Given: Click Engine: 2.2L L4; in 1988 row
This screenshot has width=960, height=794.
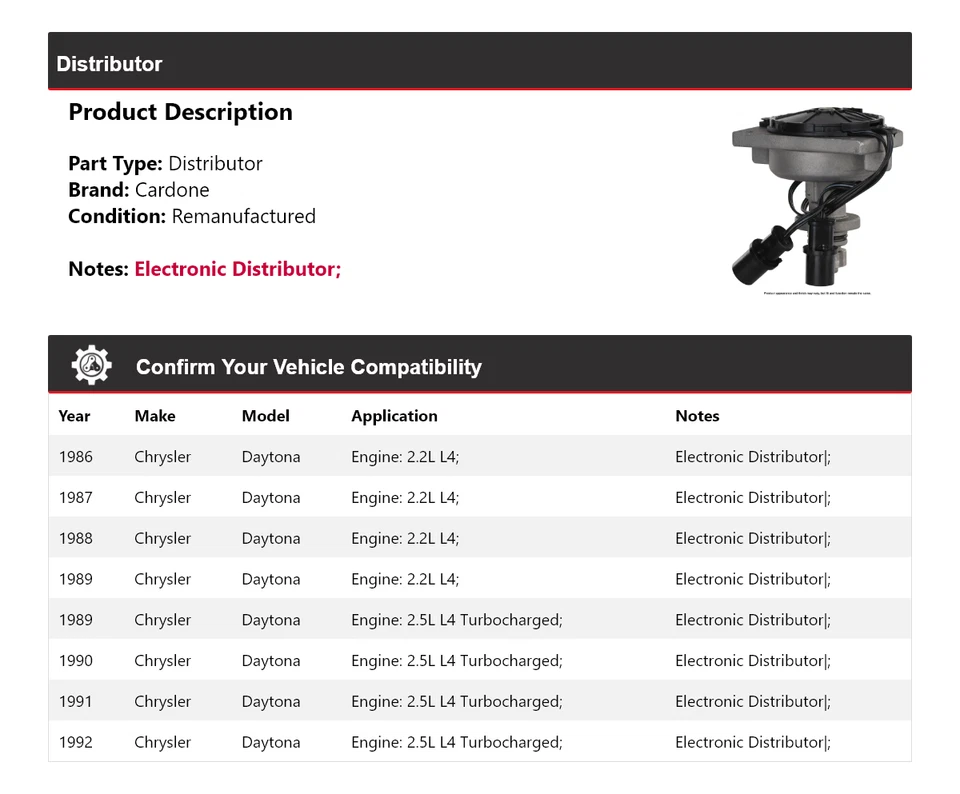Looking at the screenshot, I should [x=405, y=538].
